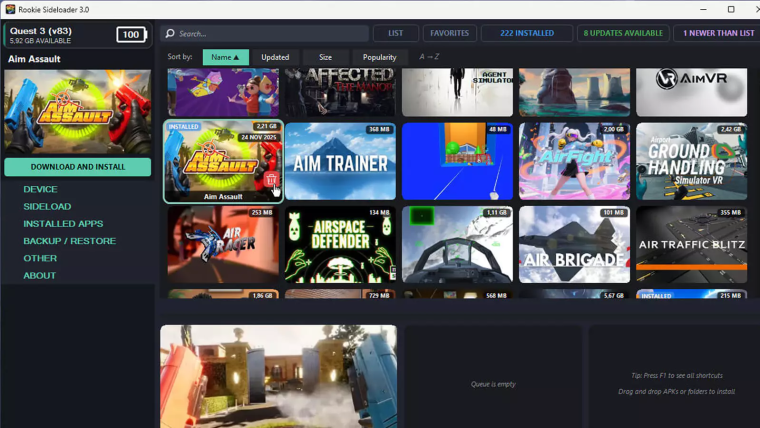Click the red trash icon on Aim Assault
The width and height of the screenshot is (760, 428).
pyautogui.click(x=271, y=180)
